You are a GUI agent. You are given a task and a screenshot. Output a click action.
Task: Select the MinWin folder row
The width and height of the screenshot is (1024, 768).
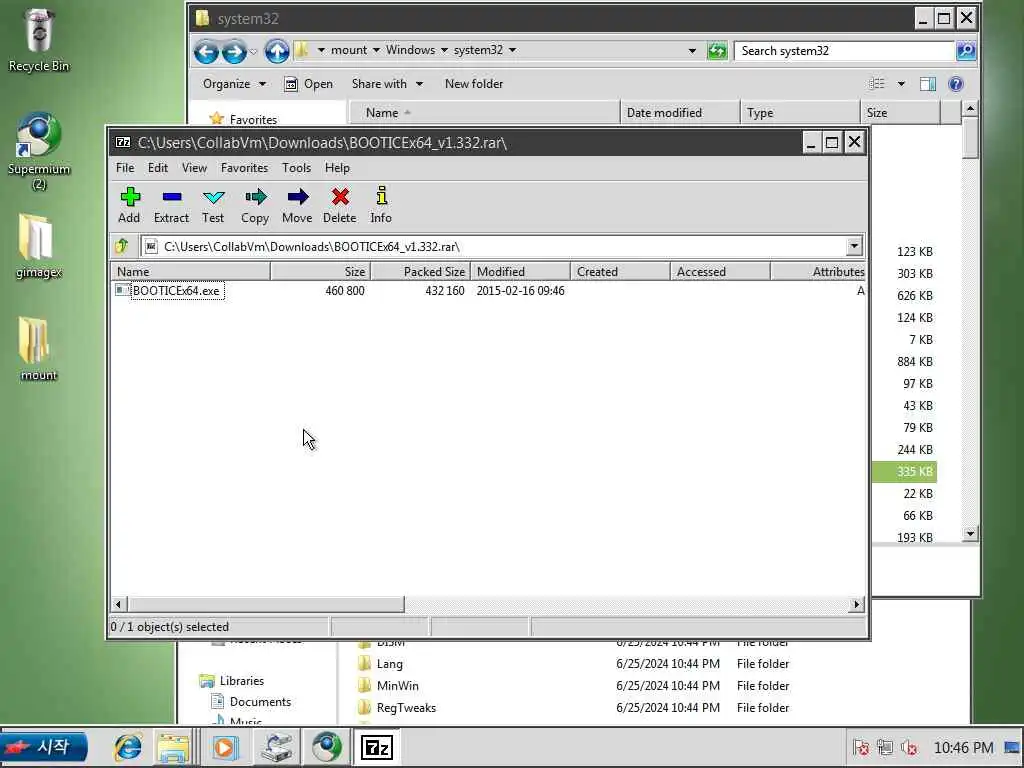click(397, 686)
